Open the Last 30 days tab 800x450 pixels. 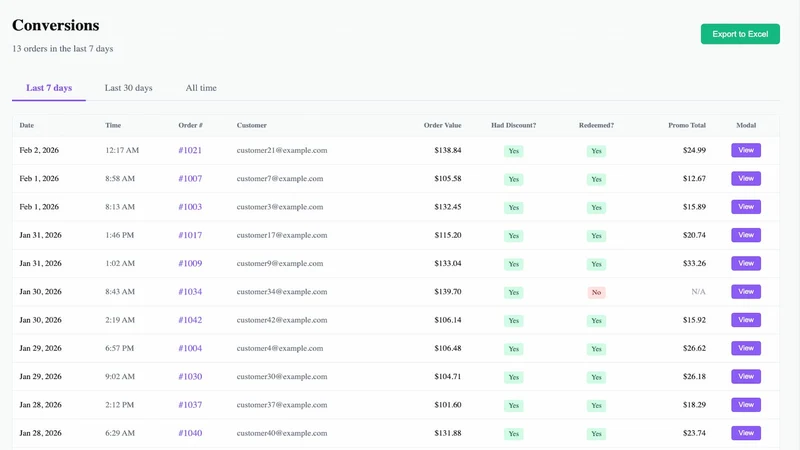click(129, 88)
